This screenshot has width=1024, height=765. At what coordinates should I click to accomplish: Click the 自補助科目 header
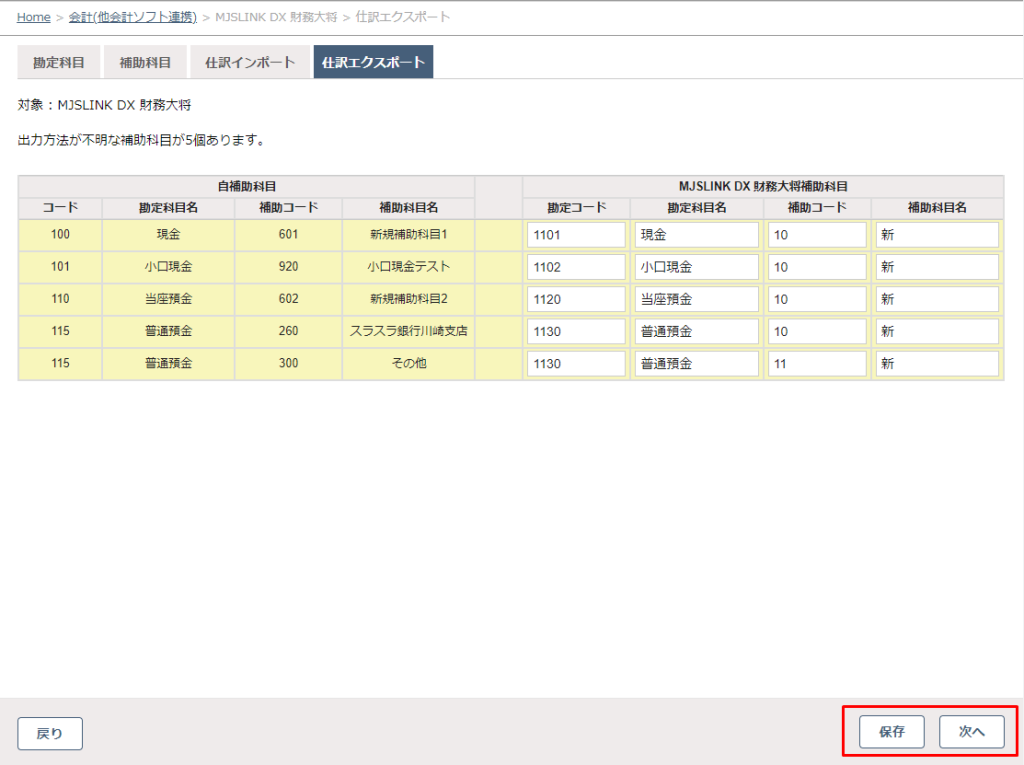(x=246, y=187)
